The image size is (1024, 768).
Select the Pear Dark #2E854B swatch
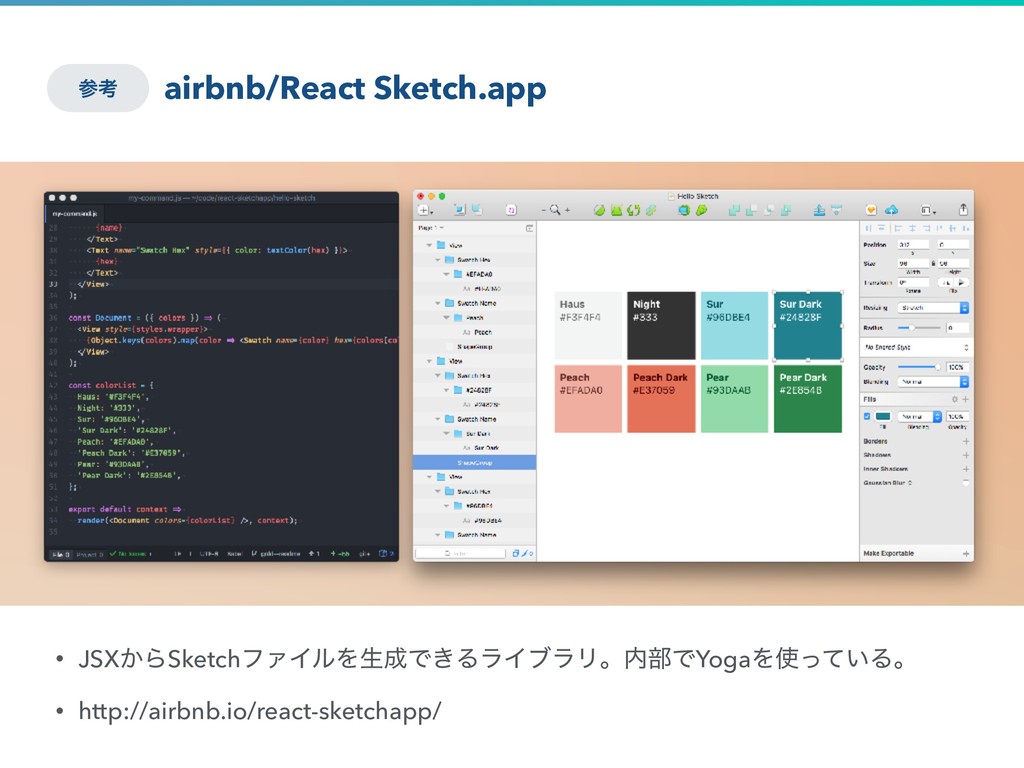[808, 398]
